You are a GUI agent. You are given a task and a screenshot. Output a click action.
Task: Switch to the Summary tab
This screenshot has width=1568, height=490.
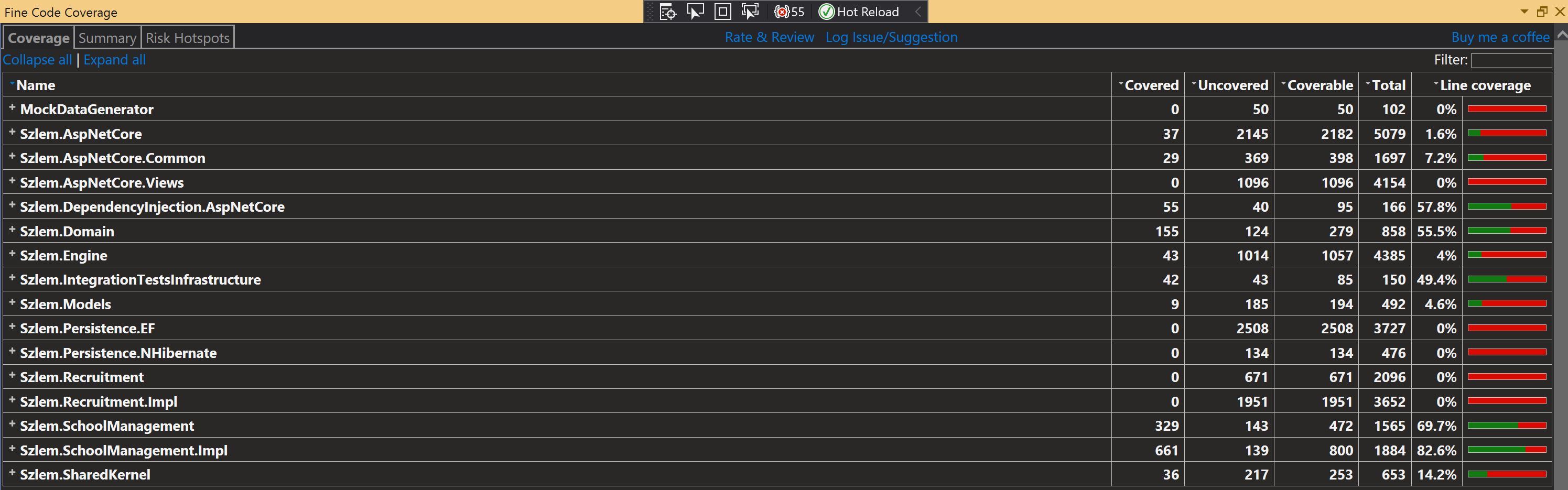pyautogui.click(x=106, y=37)
